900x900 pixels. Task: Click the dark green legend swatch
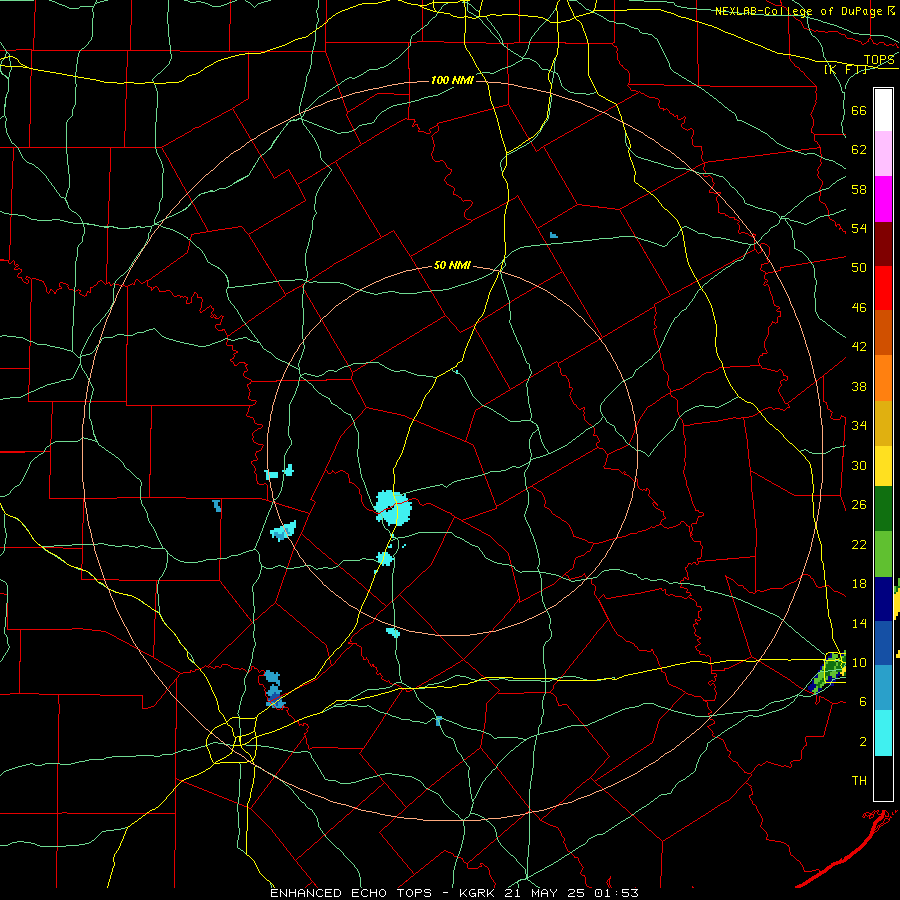click(x=883, y=509)
